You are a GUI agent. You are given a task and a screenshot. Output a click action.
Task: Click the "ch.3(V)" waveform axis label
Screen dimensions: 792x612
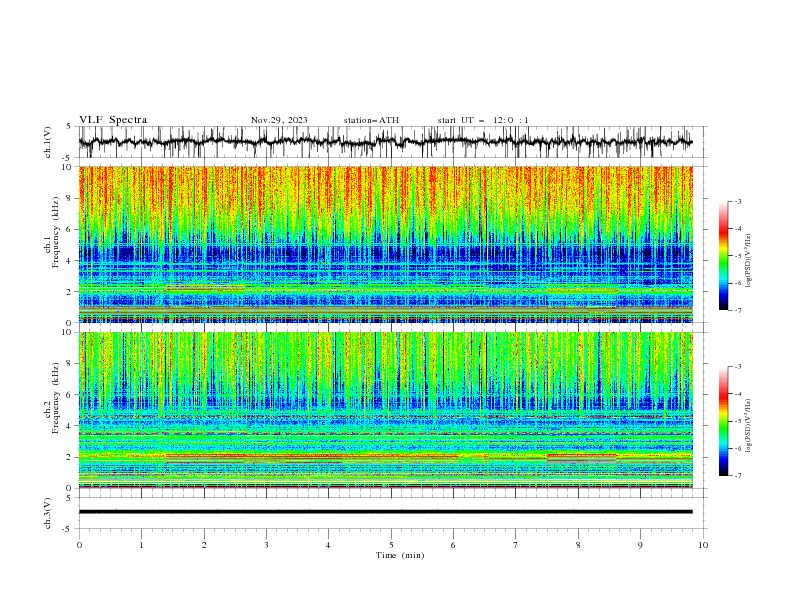tap(48, 513)
